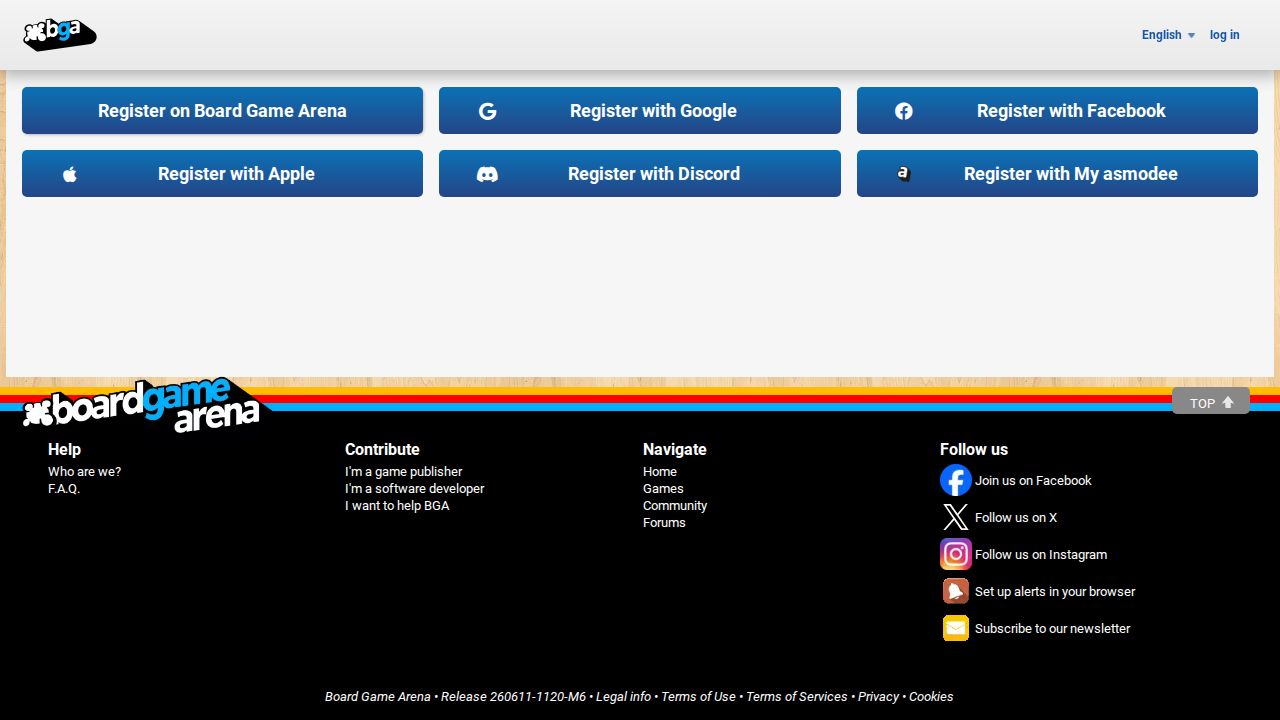Screen dimensions: 1280x720
Task: Click the TOP button to scroll up
Action: (1211, 402)
